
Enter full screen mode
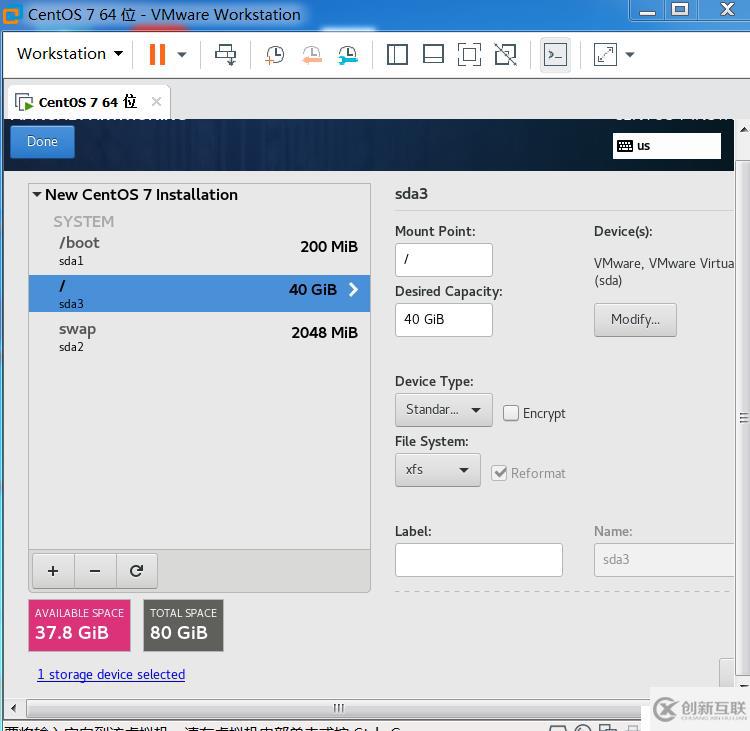point(470,55)
